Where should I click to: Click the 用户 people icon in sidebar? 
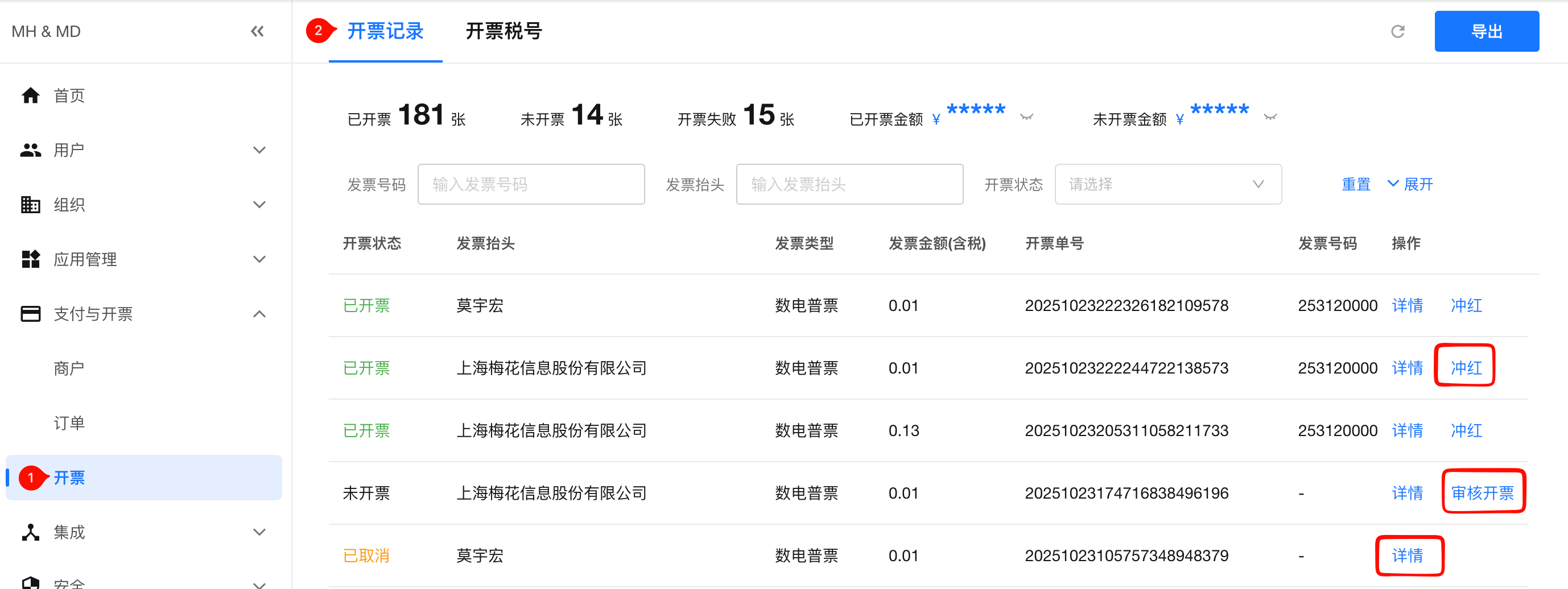[x=30, y=150]
